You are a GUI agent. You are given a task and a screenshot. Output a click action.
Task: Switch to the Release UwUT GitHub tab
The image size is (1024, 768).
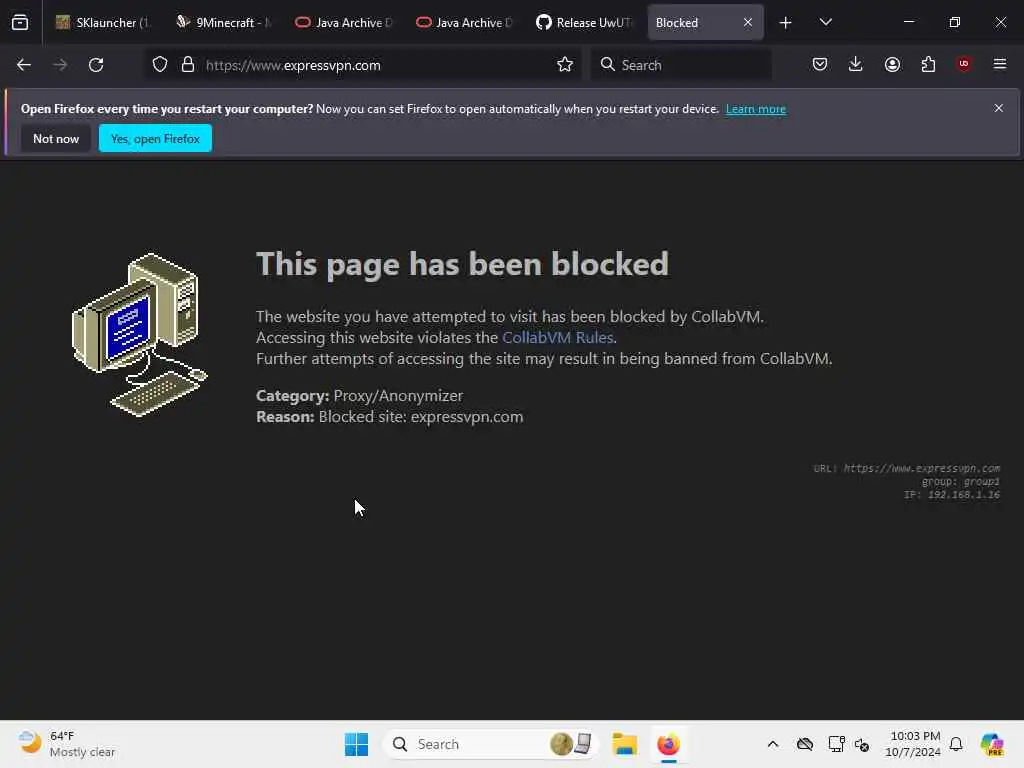pyautogui.click(x=584, y=22)
